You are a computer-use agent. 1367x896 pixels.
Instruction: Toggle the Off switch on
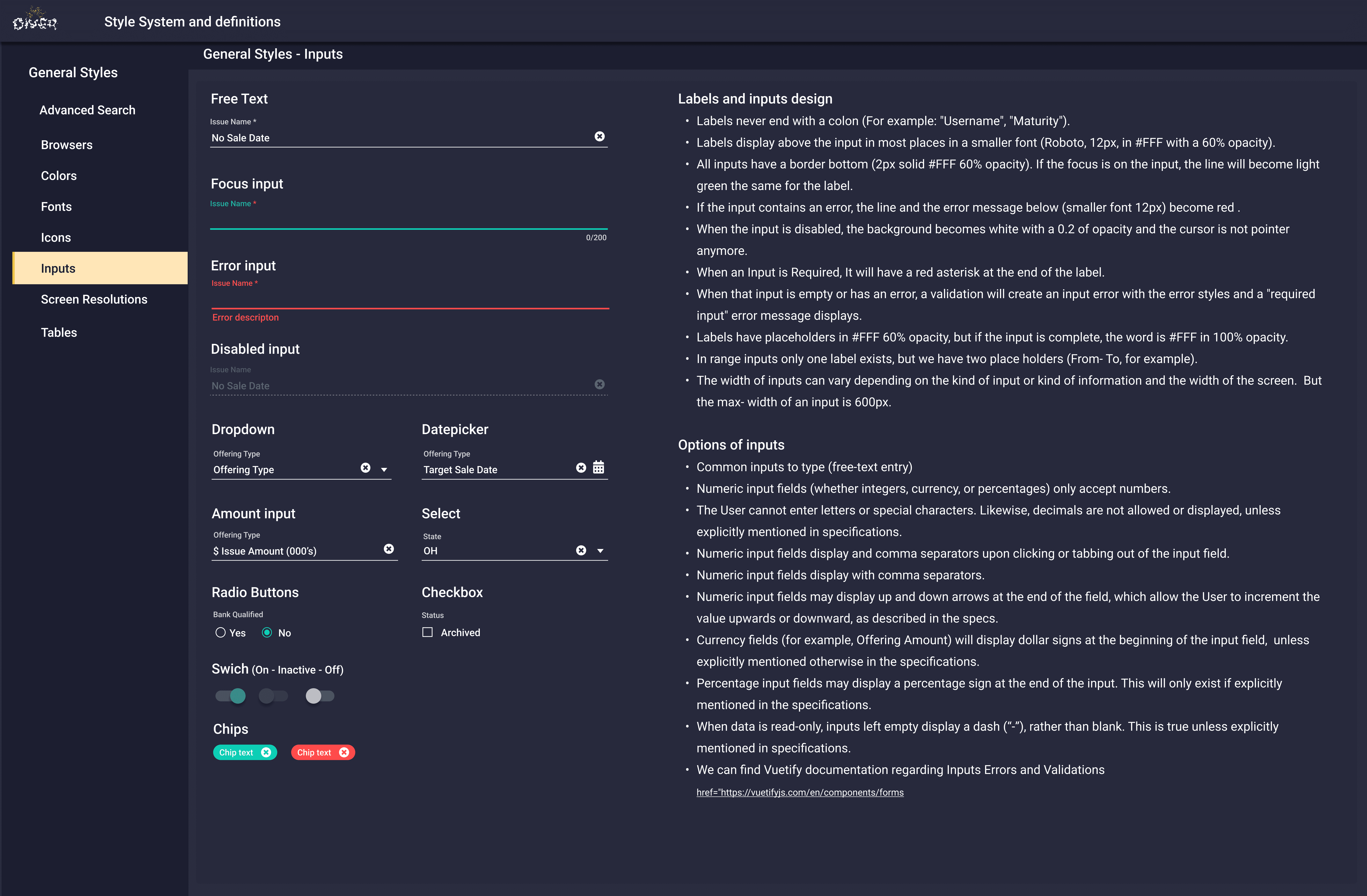319,696
